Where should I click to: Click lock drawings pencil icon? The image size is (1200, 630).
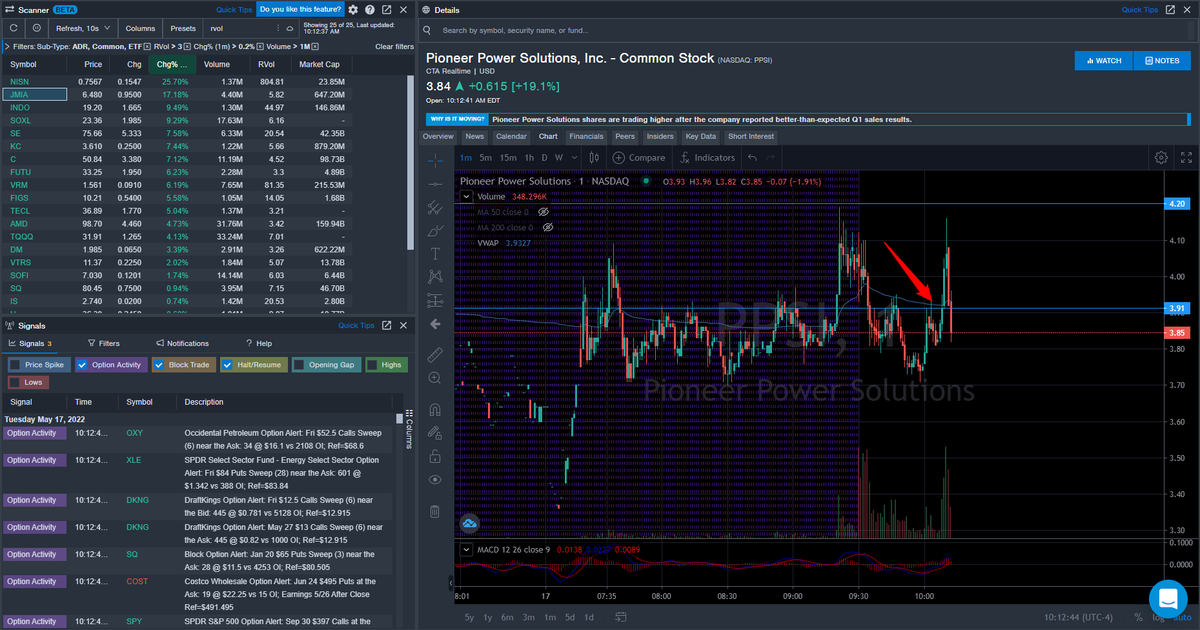tap(435, 433)
